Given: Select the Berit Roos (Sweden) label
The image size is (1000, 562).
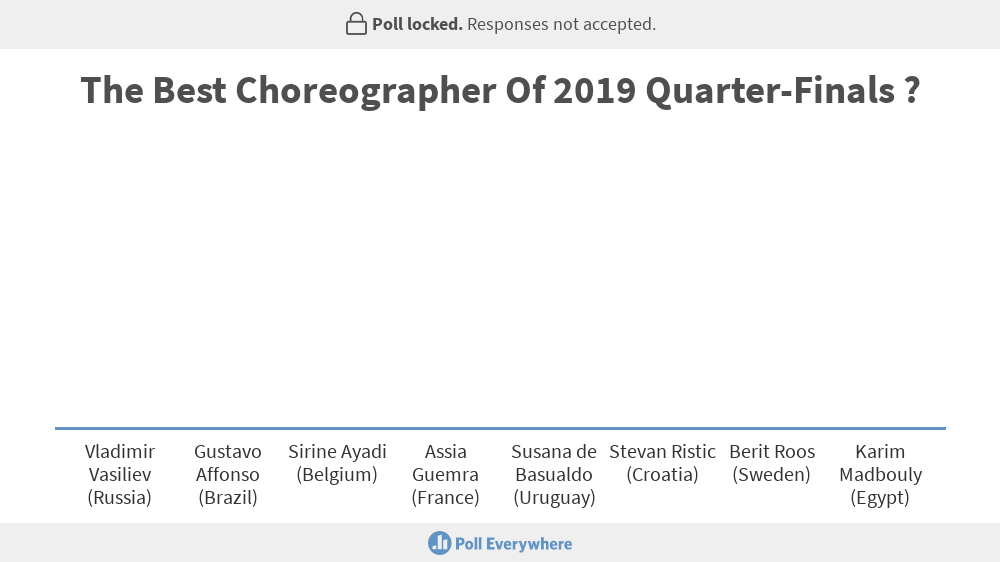Looking at the screenshot, I should pyautogui.click(x=772, y=463).
